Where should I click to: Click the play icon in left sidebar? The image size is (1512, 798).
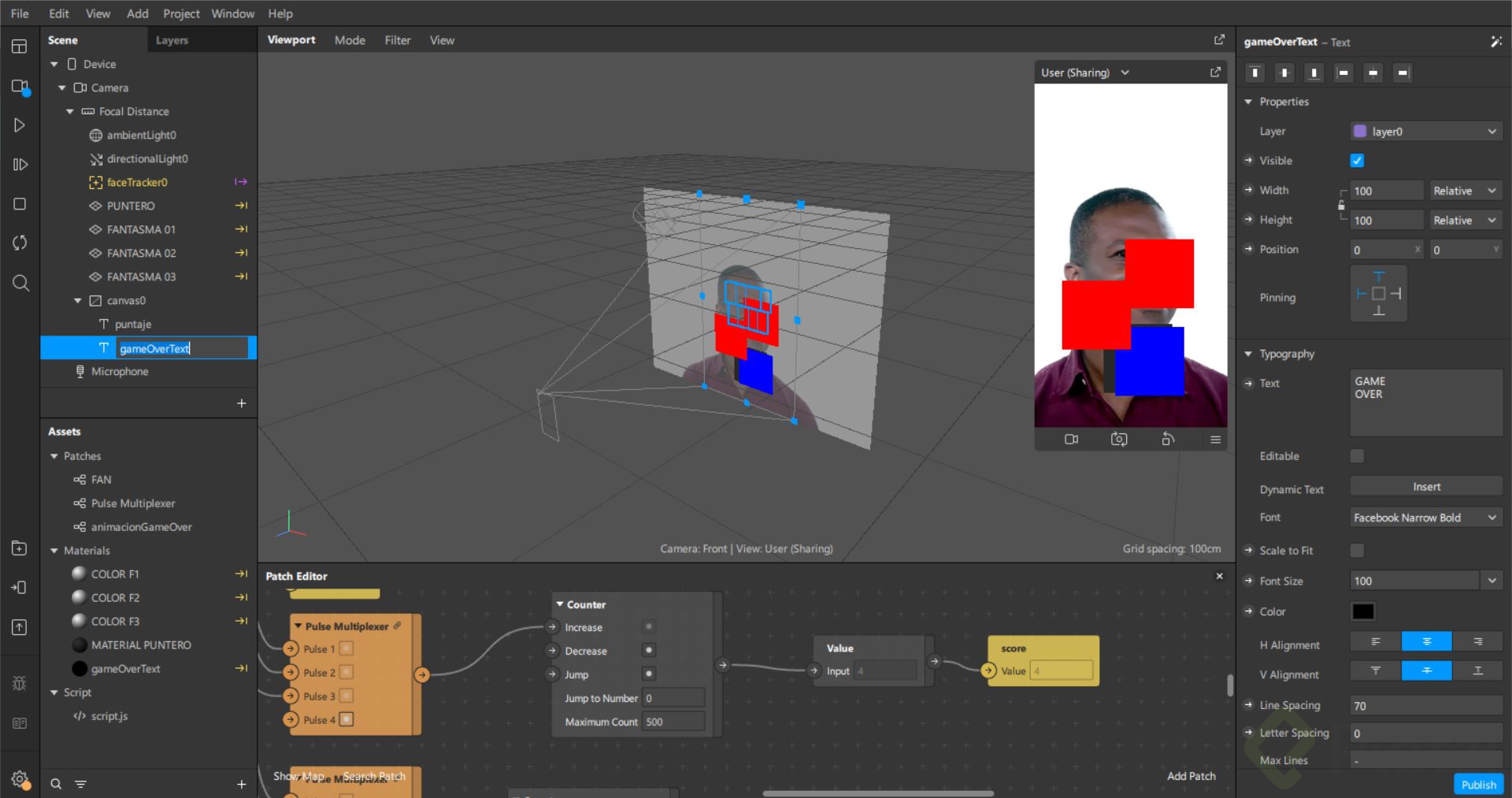(x=20, y=125)
